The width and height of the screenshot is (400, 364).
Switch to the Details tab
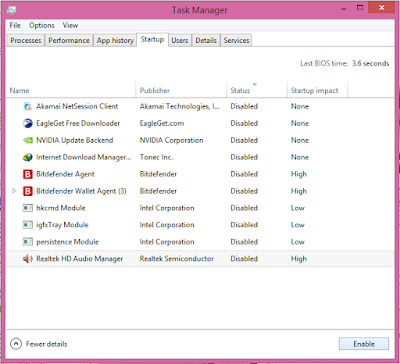click(206, 40)
